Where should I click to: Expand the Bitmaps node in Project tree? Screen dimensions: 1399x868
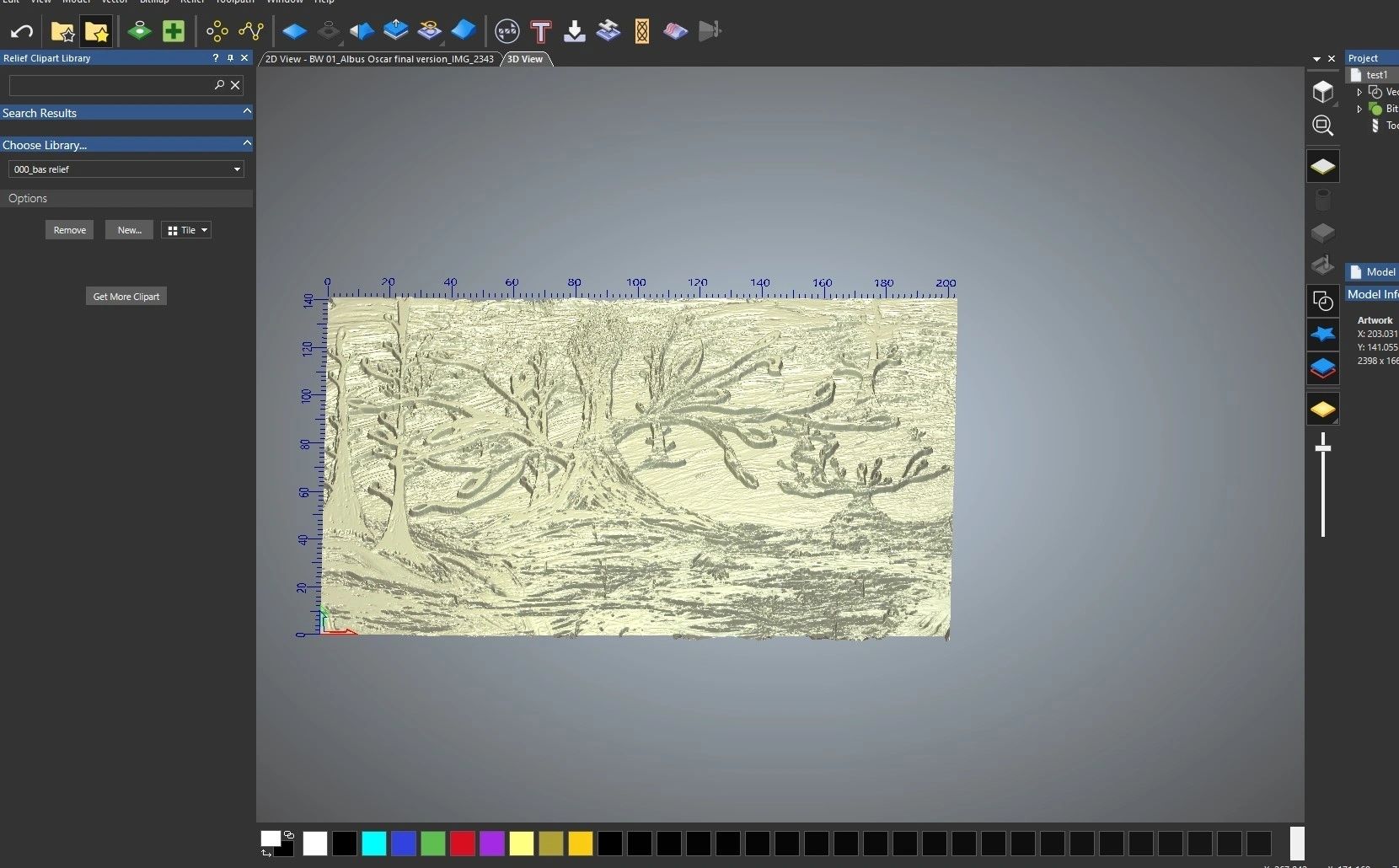pos(1359,109)
